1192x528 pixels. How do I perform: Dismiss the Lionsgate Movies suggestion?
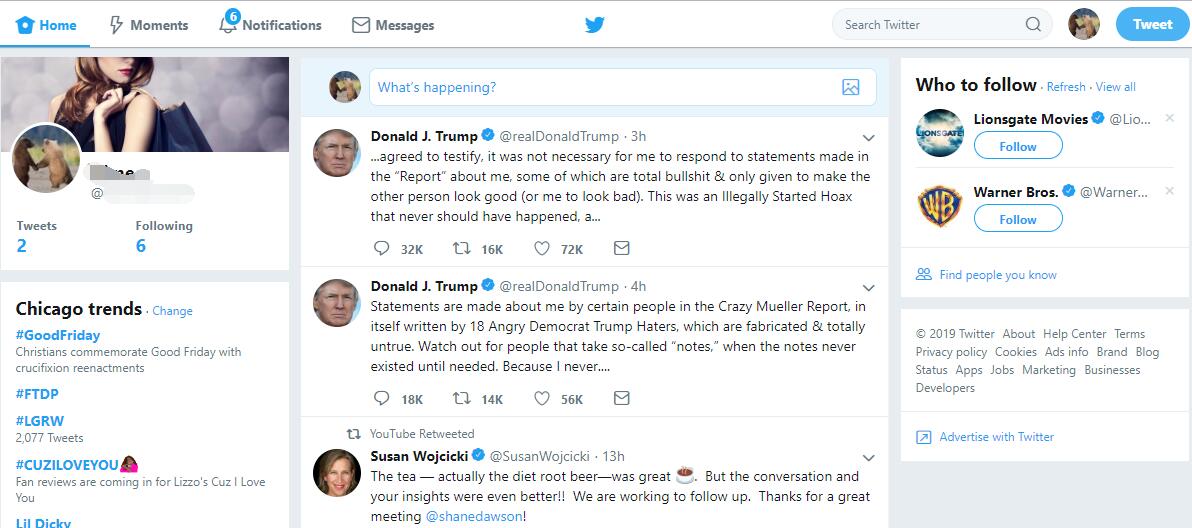1170,118
